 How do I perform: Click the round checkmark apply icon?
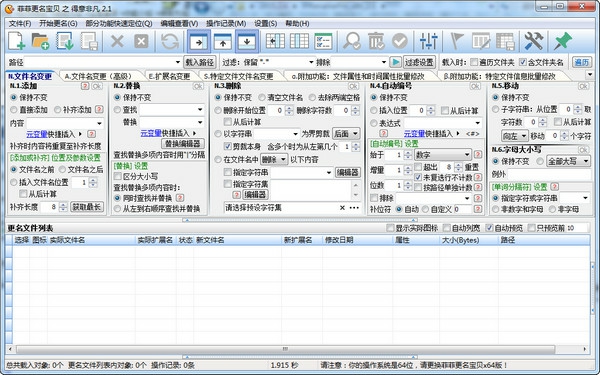pos(400,41)
